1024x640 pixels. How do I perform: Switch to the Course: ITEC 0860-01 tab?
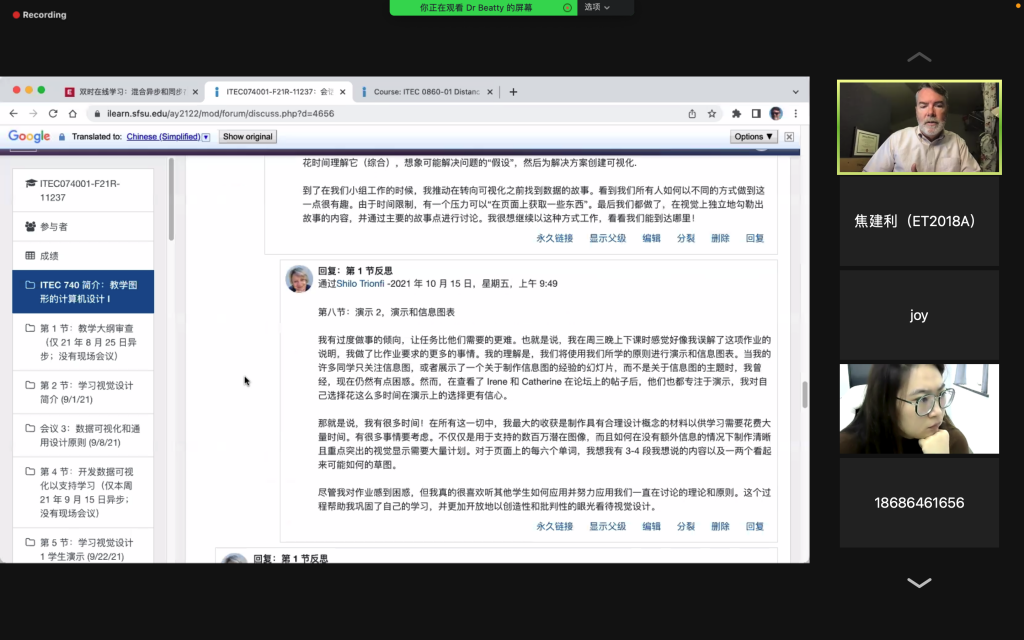click(426, 92)
